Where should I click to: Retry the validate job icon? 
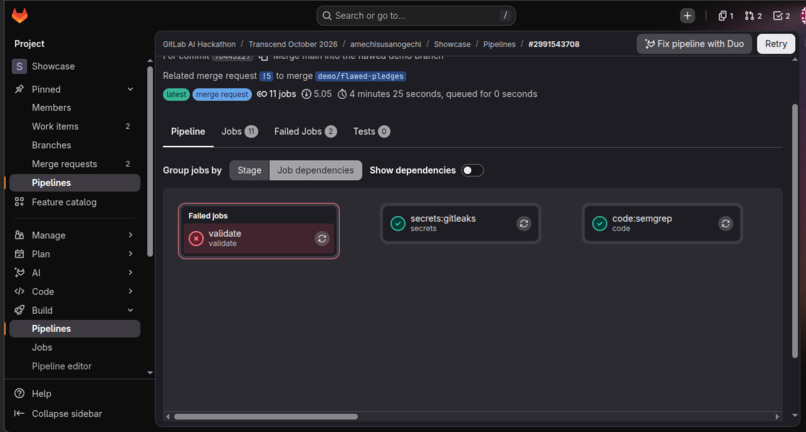(322, 238)
